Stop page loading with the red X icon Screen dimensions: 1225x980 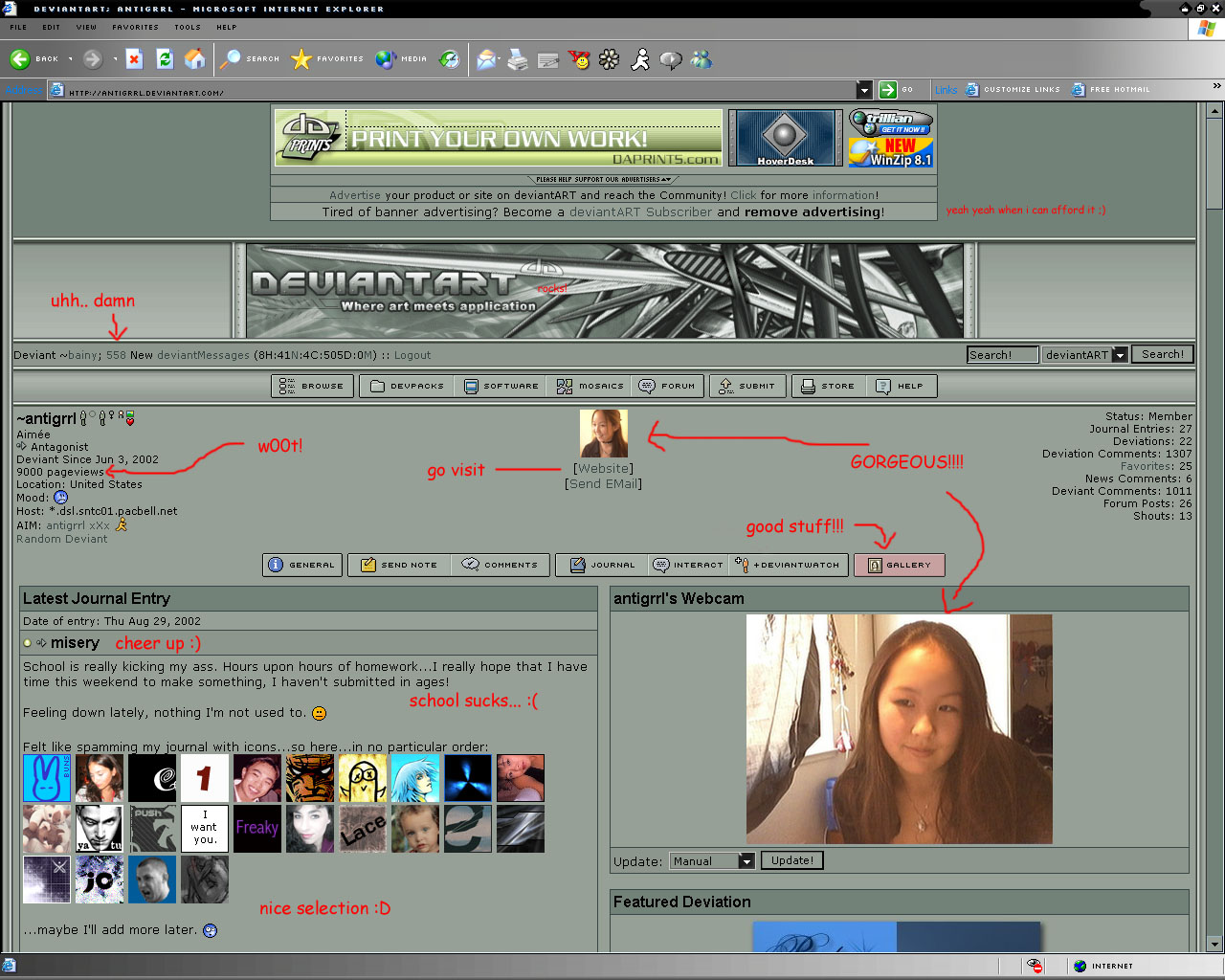tap(134, 59)
